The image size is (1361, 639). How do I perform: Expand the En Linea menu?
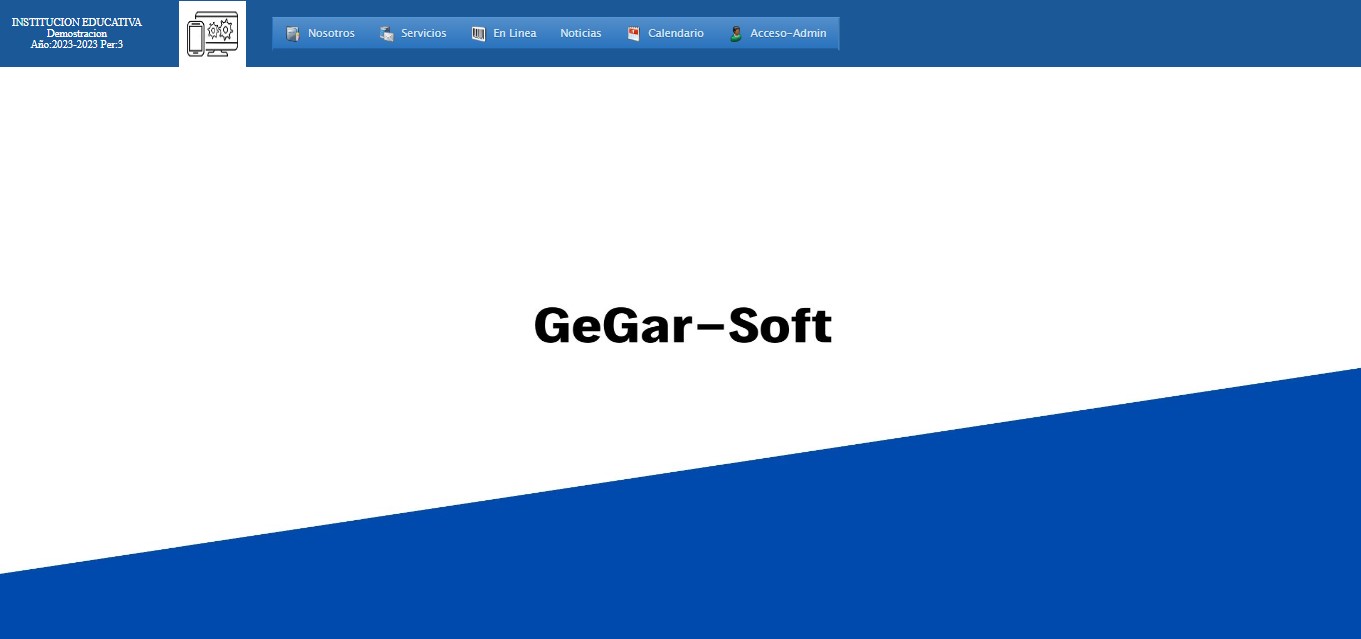pos(514,33)
